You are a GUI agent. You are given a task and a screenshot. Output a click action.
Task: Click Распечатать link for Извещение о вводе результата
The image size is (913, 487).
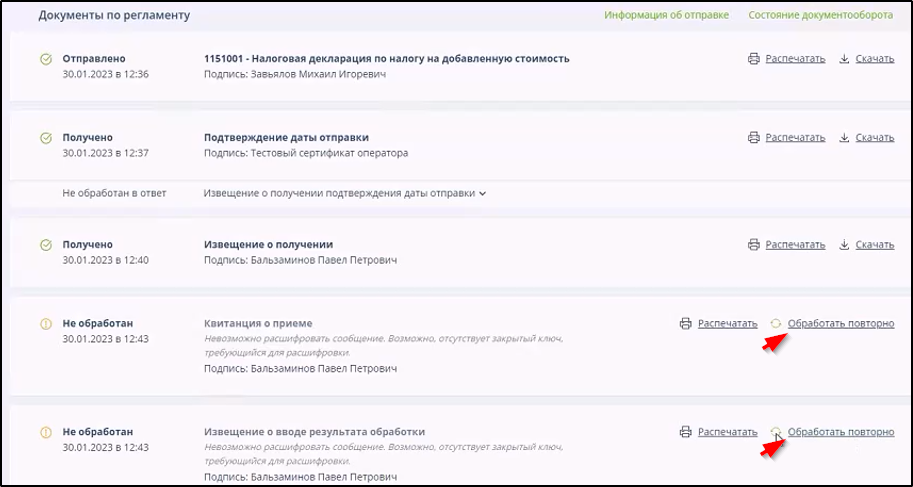coord(727,432)
